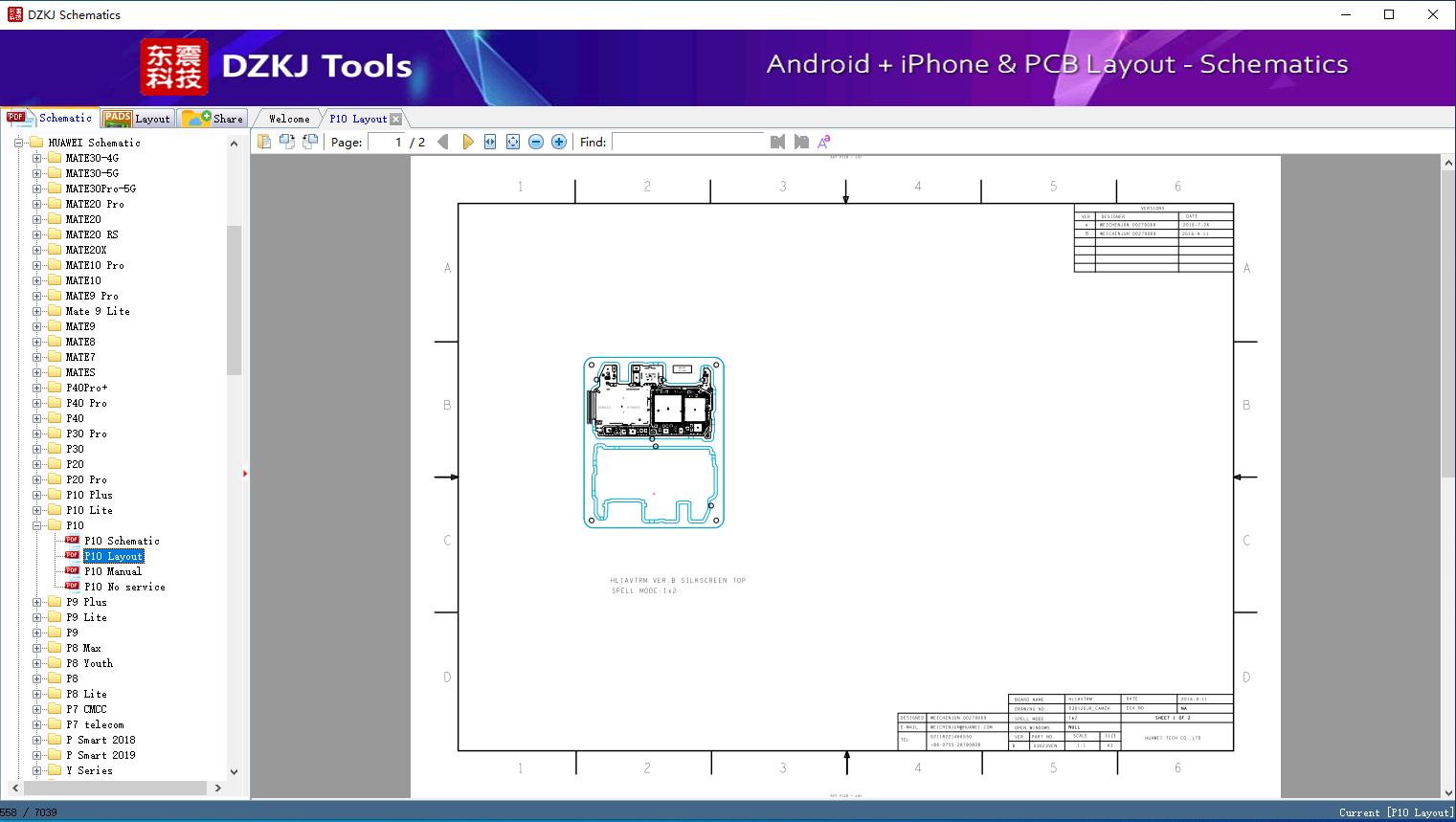Viewport: 1456px width, 822px height.
Task: Click the P40 Pro folder icon
Action: click(x=55, y=403)
